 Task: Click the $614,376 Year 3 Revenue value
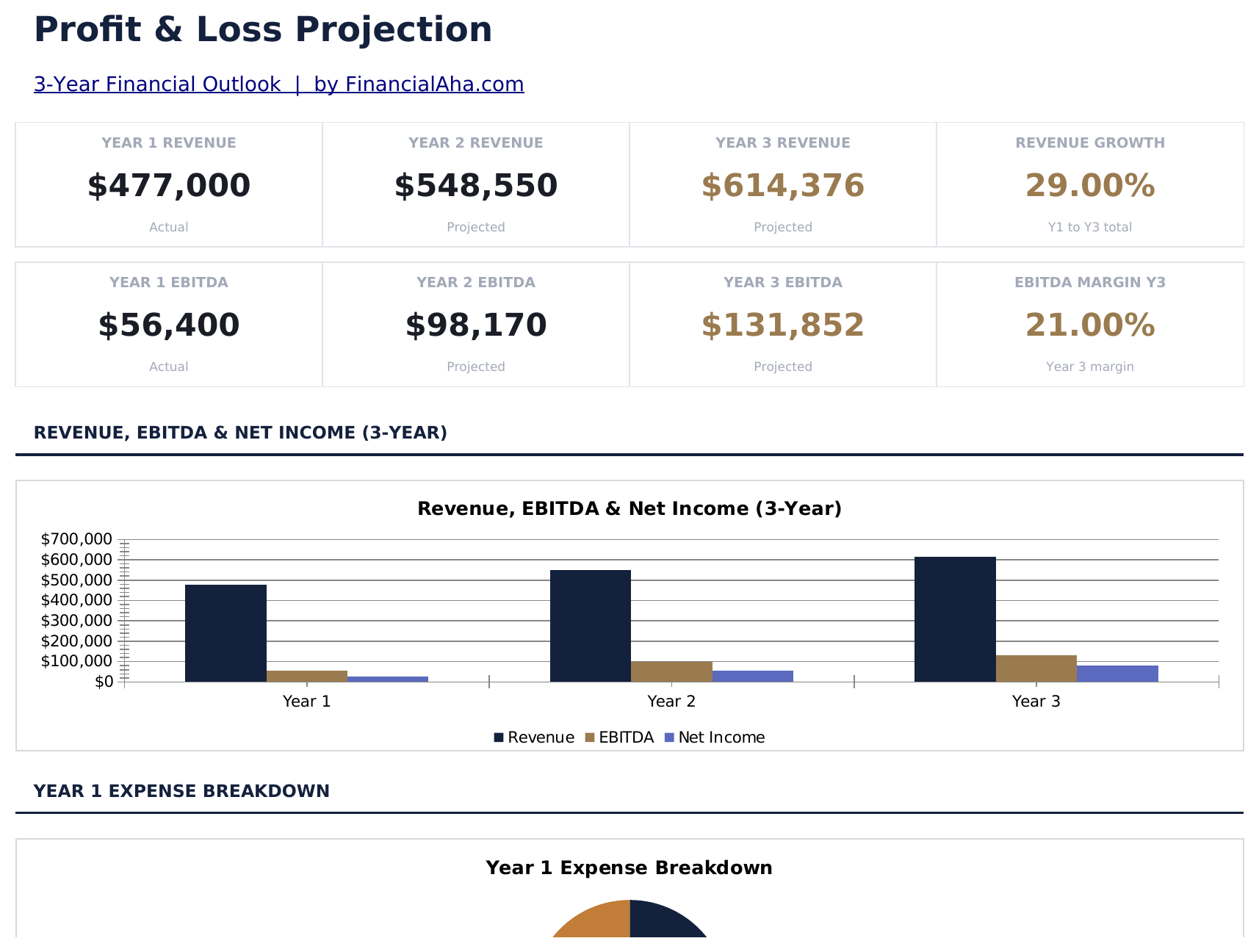(783, 186)
